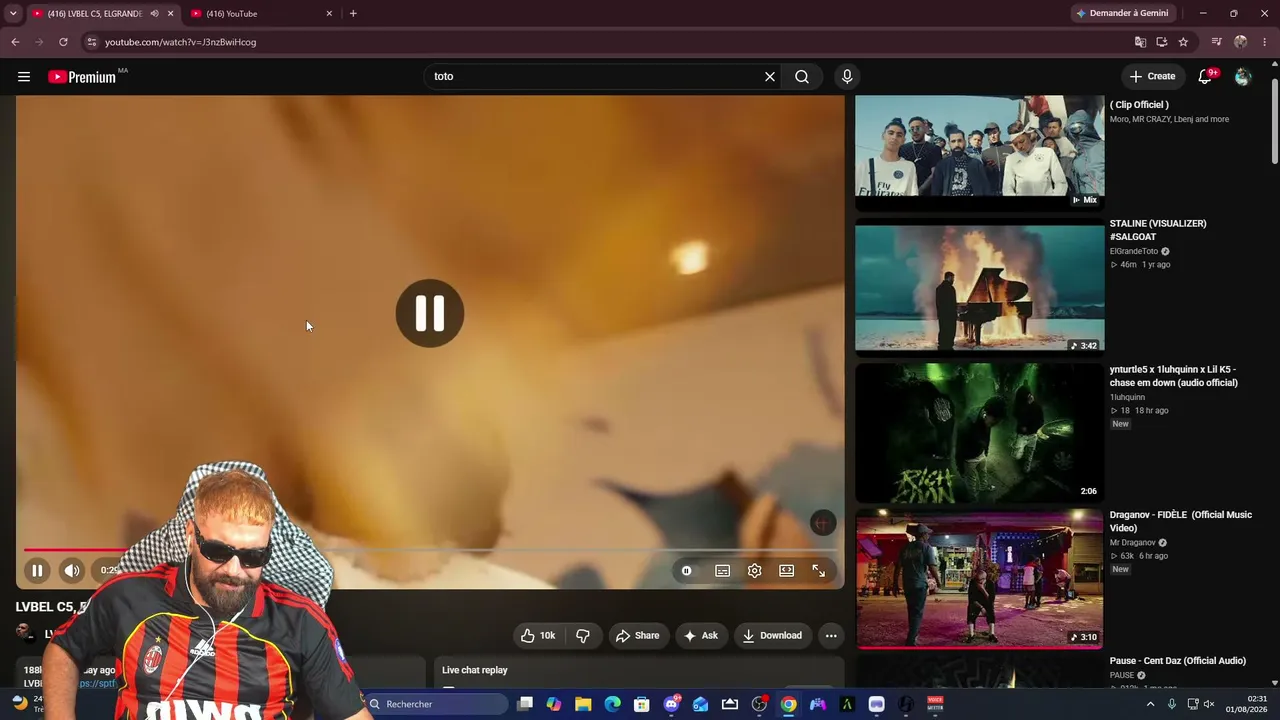
Task: Click the address bar URL
Action: click(x=180, y=42)
